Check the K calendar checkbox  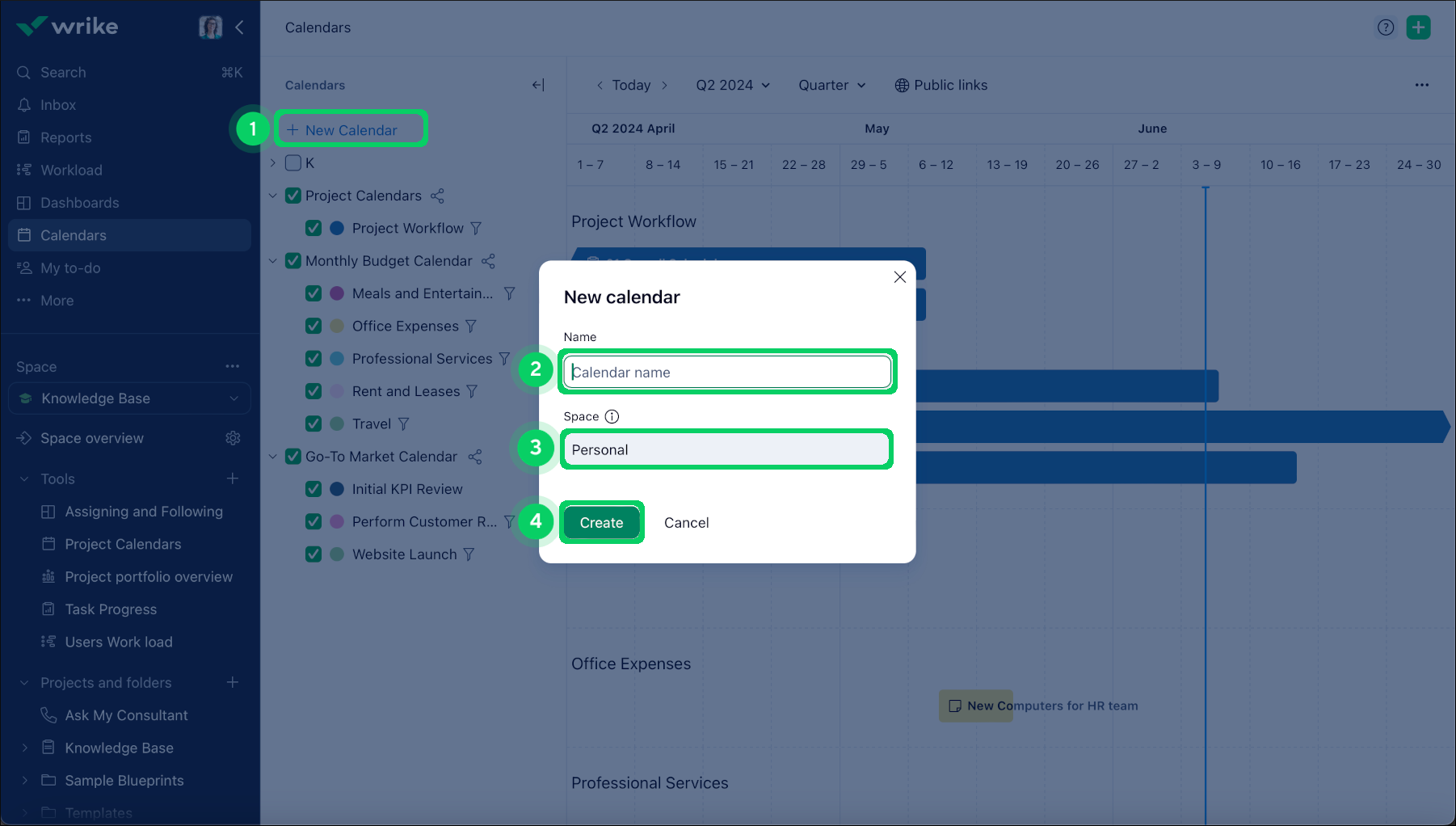click(x=293, y=163)
